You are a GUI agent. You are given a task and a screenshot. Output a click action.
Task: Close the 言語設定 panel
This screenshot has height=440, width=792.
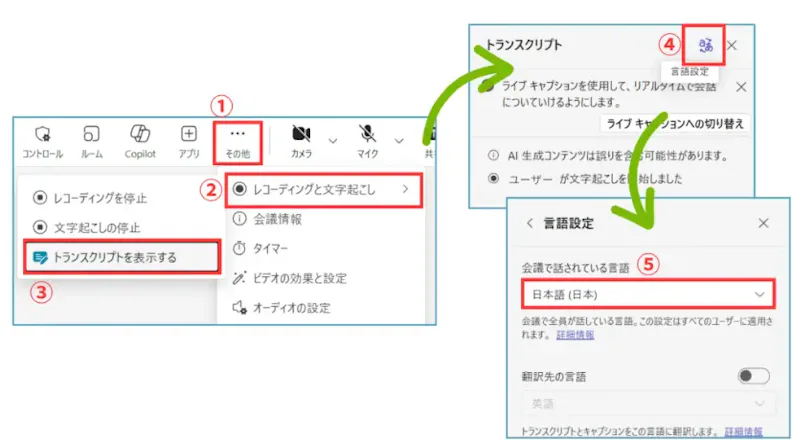point(763,223)
